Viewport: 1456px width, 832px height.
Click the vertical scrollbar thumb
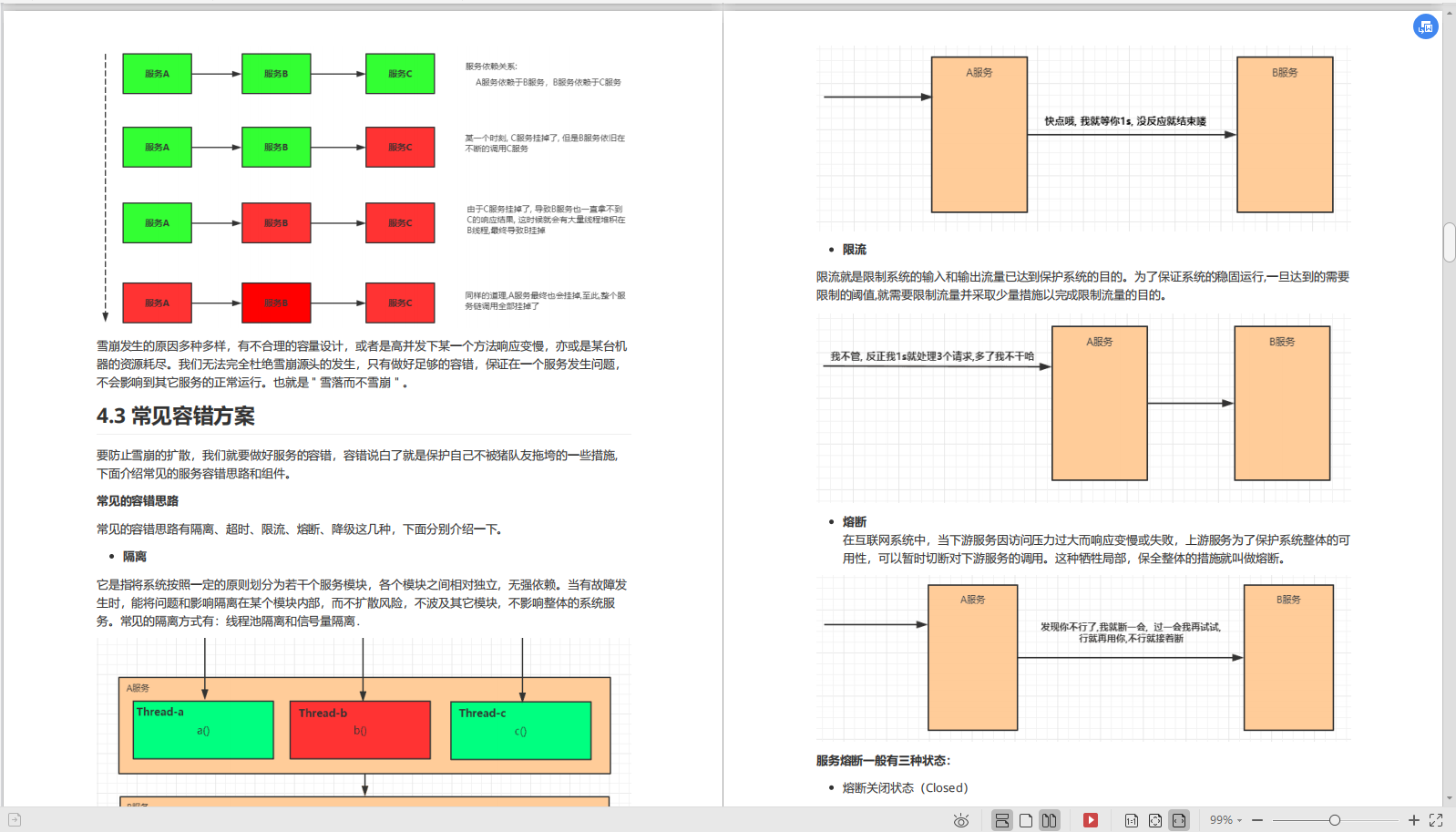click(1449, 241)
